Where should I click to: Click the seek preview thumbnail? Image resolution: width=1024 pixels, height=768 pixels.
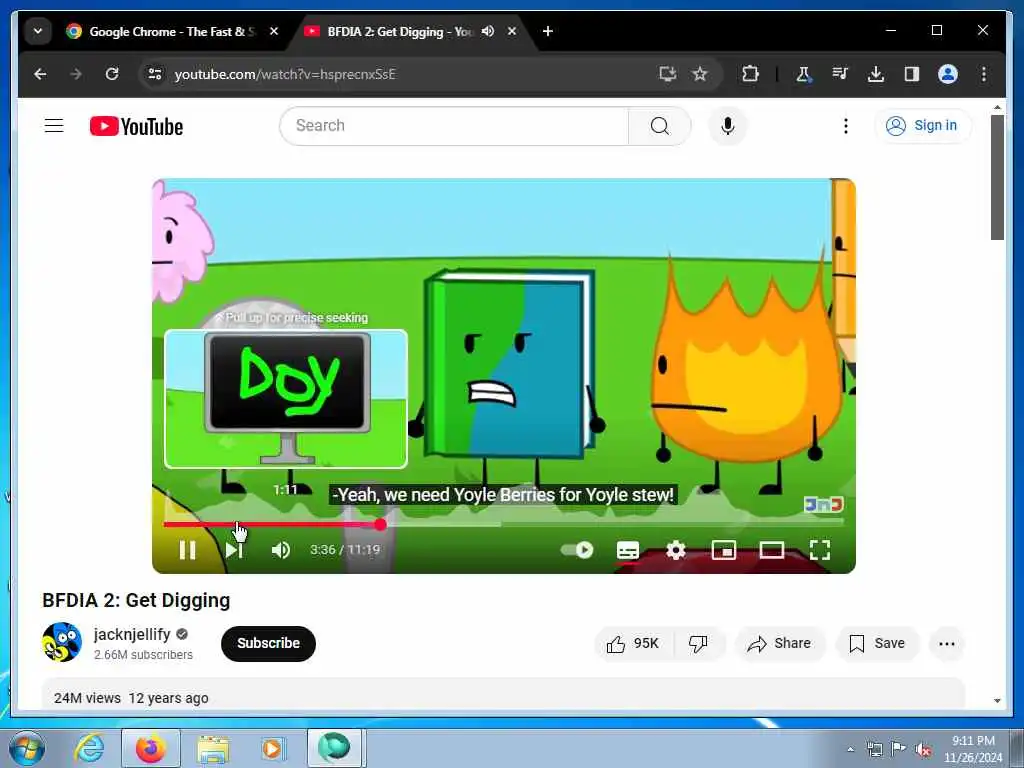pos(286,399)
